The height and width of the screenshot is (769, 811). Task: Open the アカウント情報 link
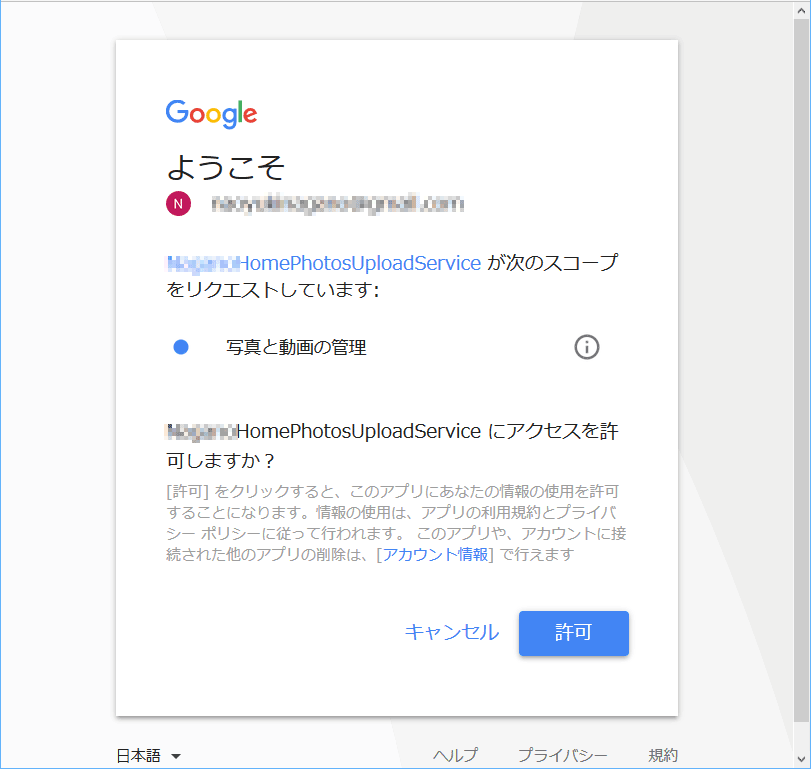pos(435,554)
